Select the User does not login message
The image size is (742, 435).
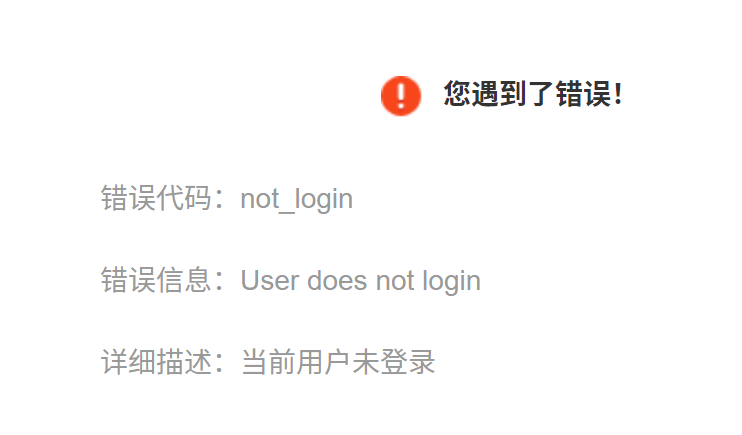coord(361,281)
